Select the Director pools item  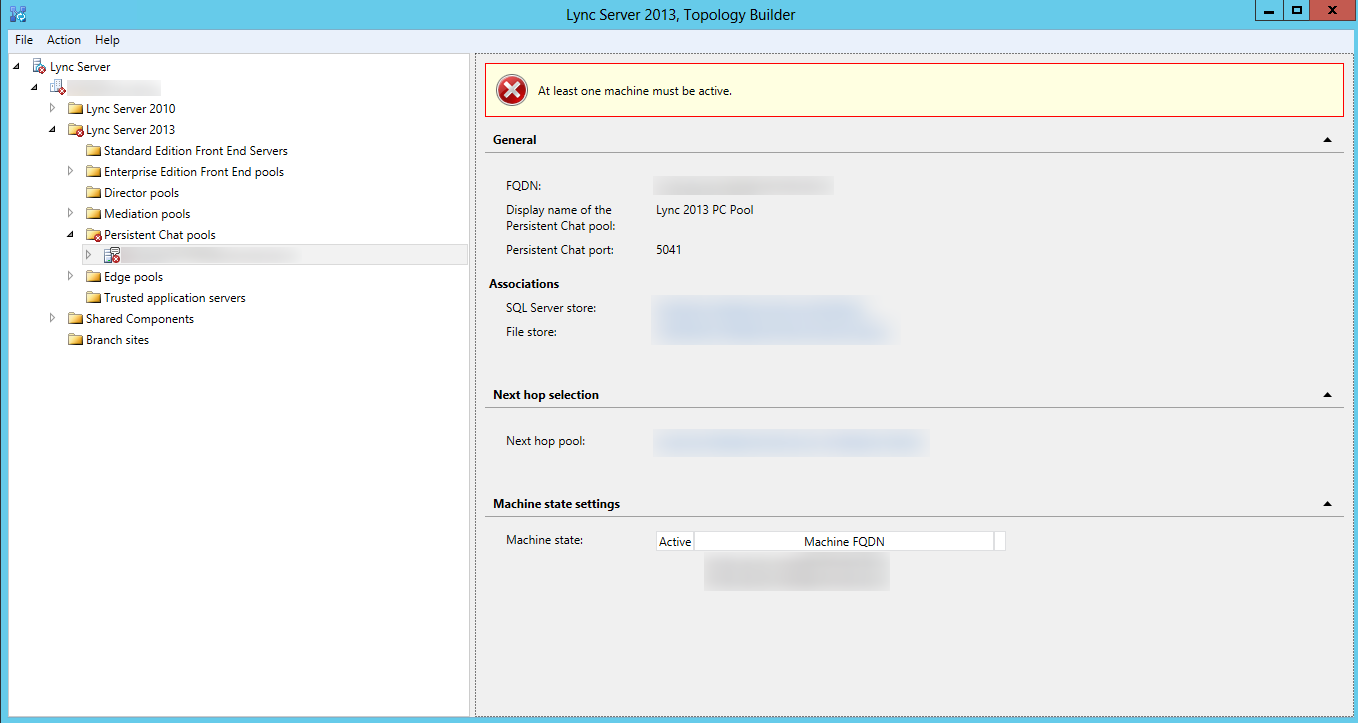(x=142, y=193)
